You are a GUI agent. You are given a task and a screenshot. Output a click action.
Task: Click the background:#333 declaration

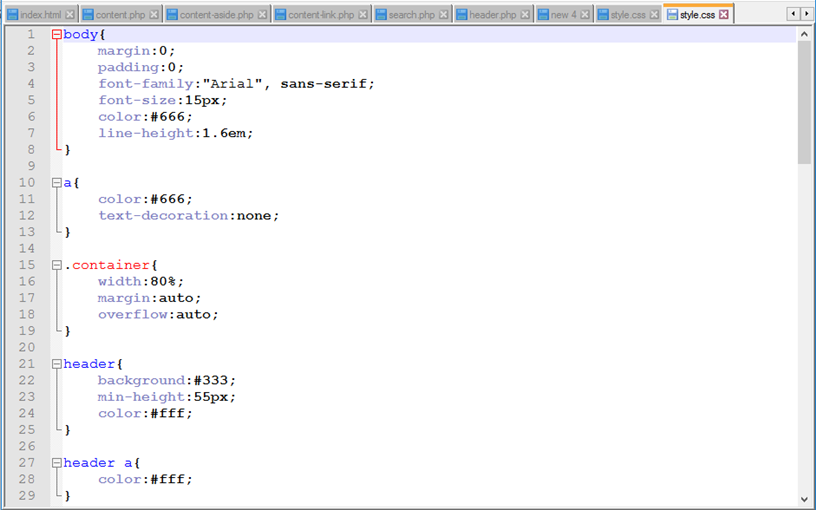pyautogui.click(x=167, y=380)
